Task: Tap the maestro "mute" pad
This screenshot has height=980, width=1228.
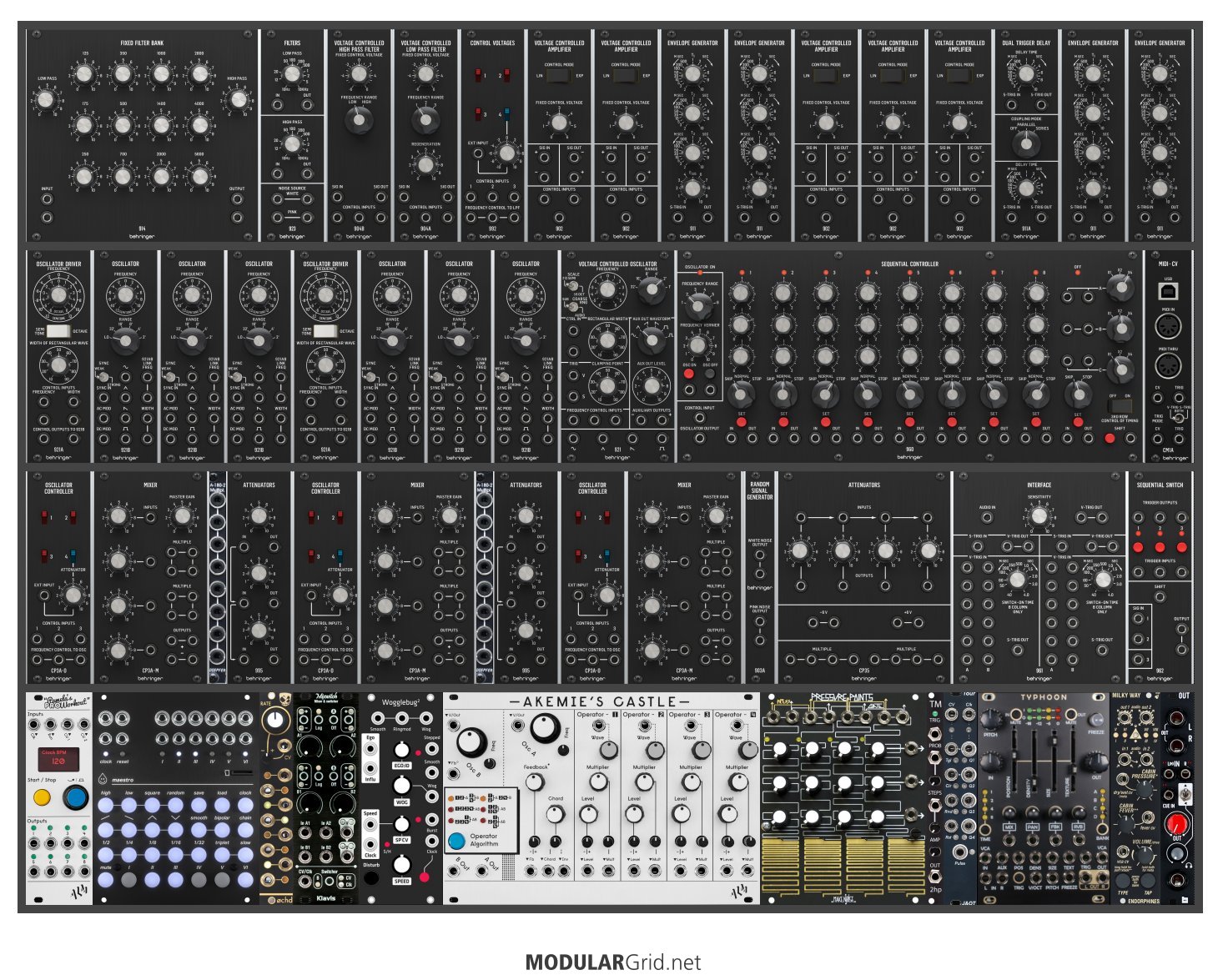Action: (x=105, y=879)
